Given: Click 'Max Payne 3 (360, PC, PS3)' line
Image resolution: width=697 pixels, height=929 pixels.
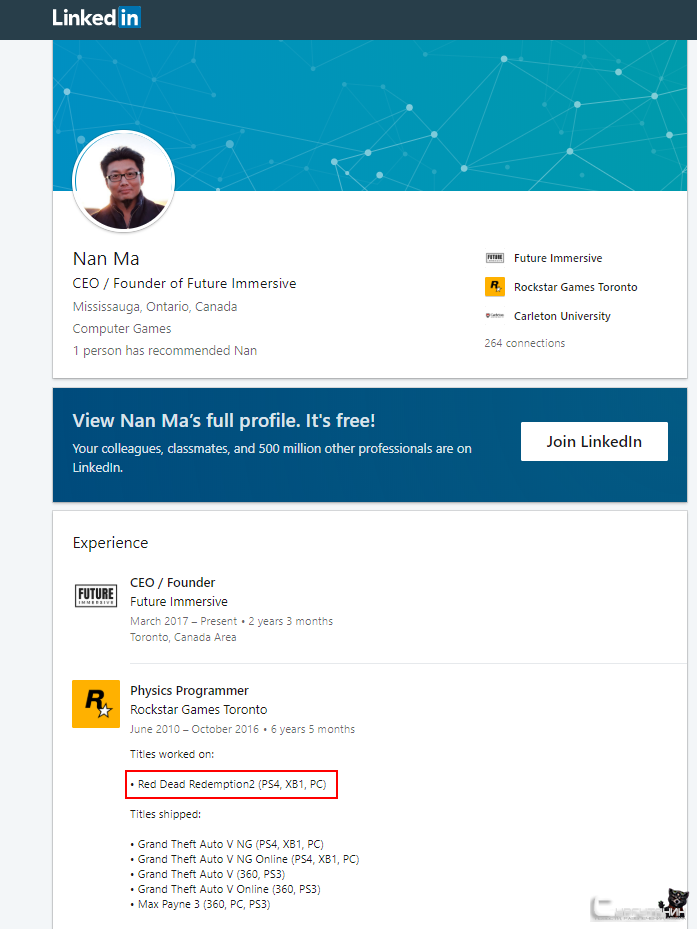Looking at the screenshot, I should coord(200,905).
